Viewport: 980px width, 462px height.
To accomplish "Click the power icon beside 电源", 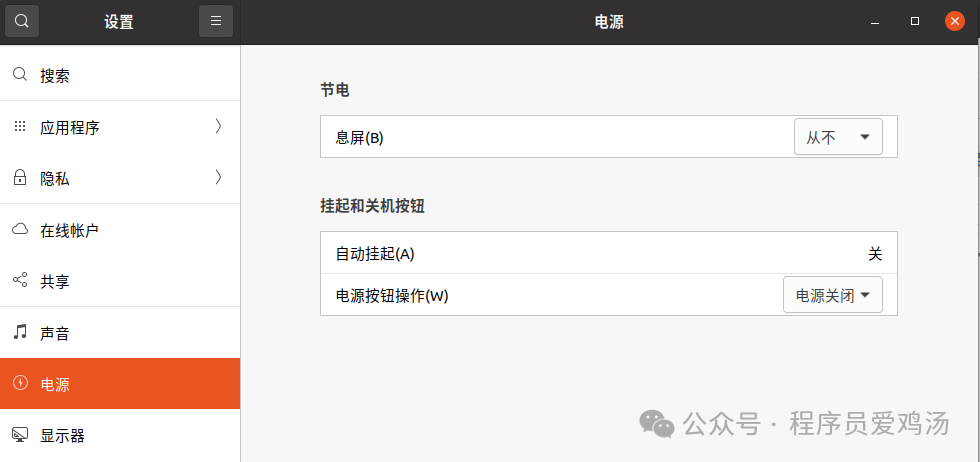I will click(19, 384).
